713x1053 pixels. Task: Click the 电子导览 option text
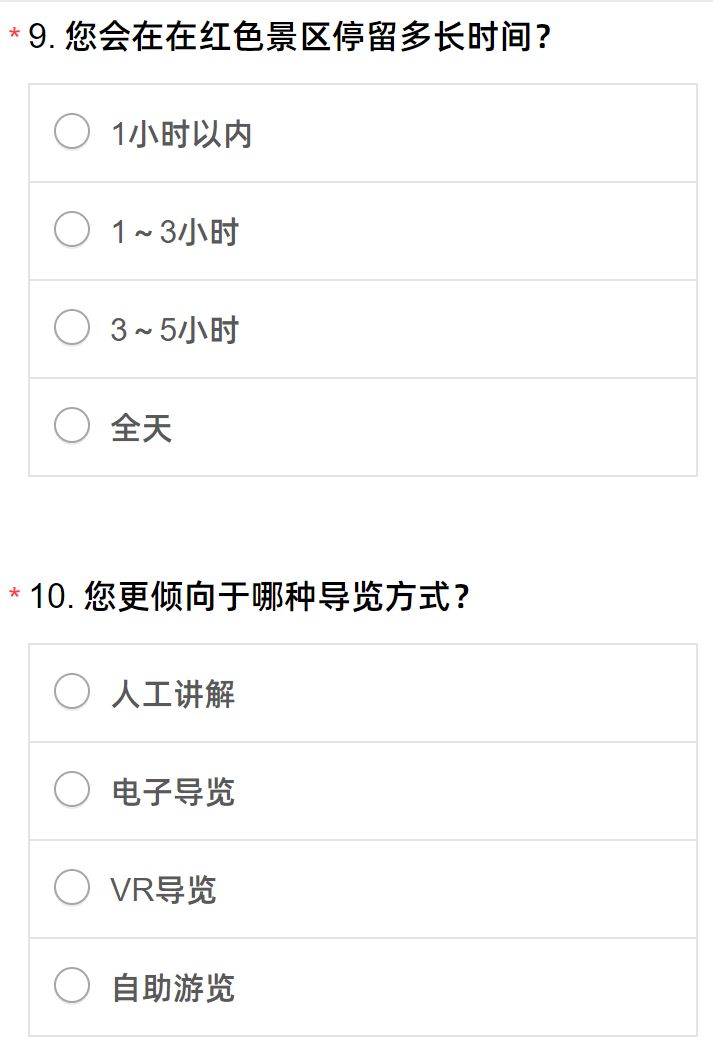point(173,792)
